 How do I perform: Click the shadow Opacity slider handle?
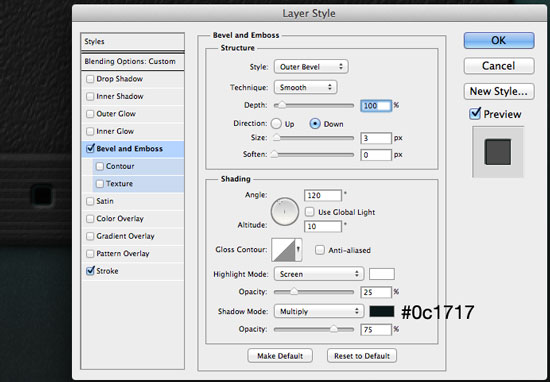coord(334,329)
